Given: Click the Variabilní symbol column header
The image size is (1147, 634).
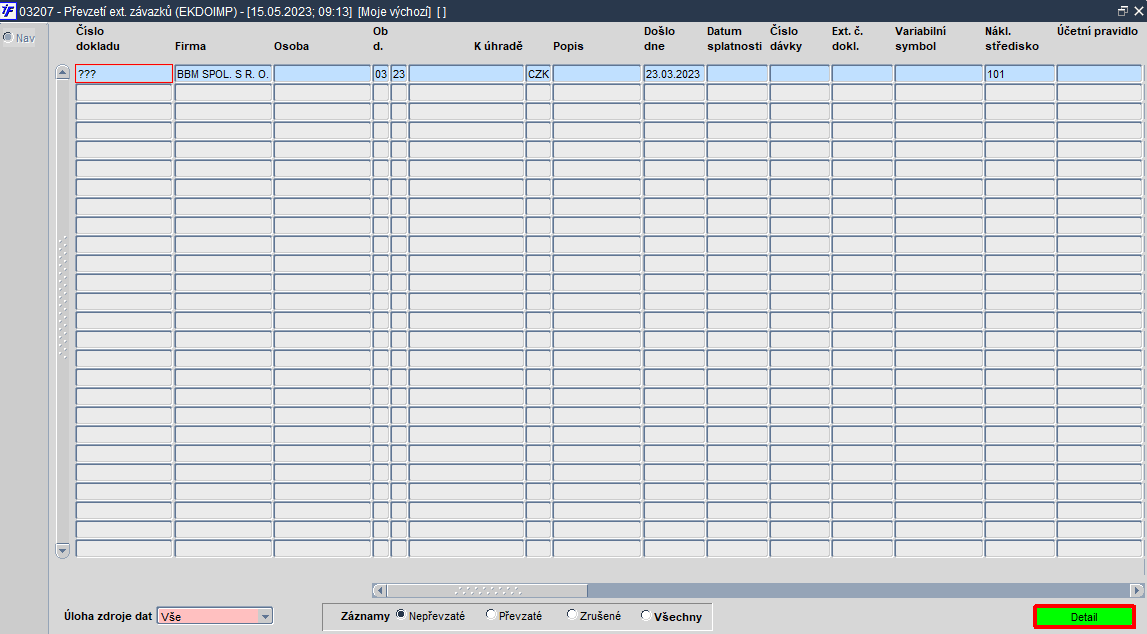Looking at the screenshot, I should pyautogui.click(x=920, y=39).
